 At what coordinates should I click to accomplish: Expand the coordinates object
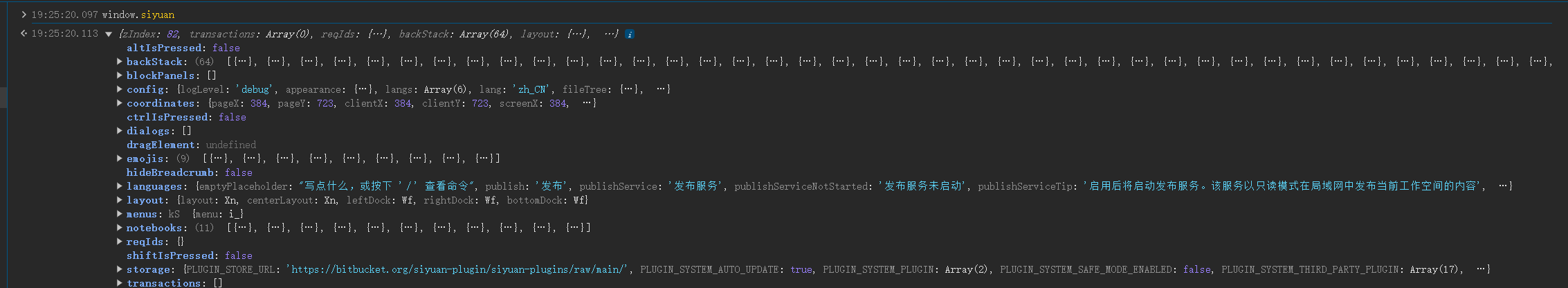120,103
